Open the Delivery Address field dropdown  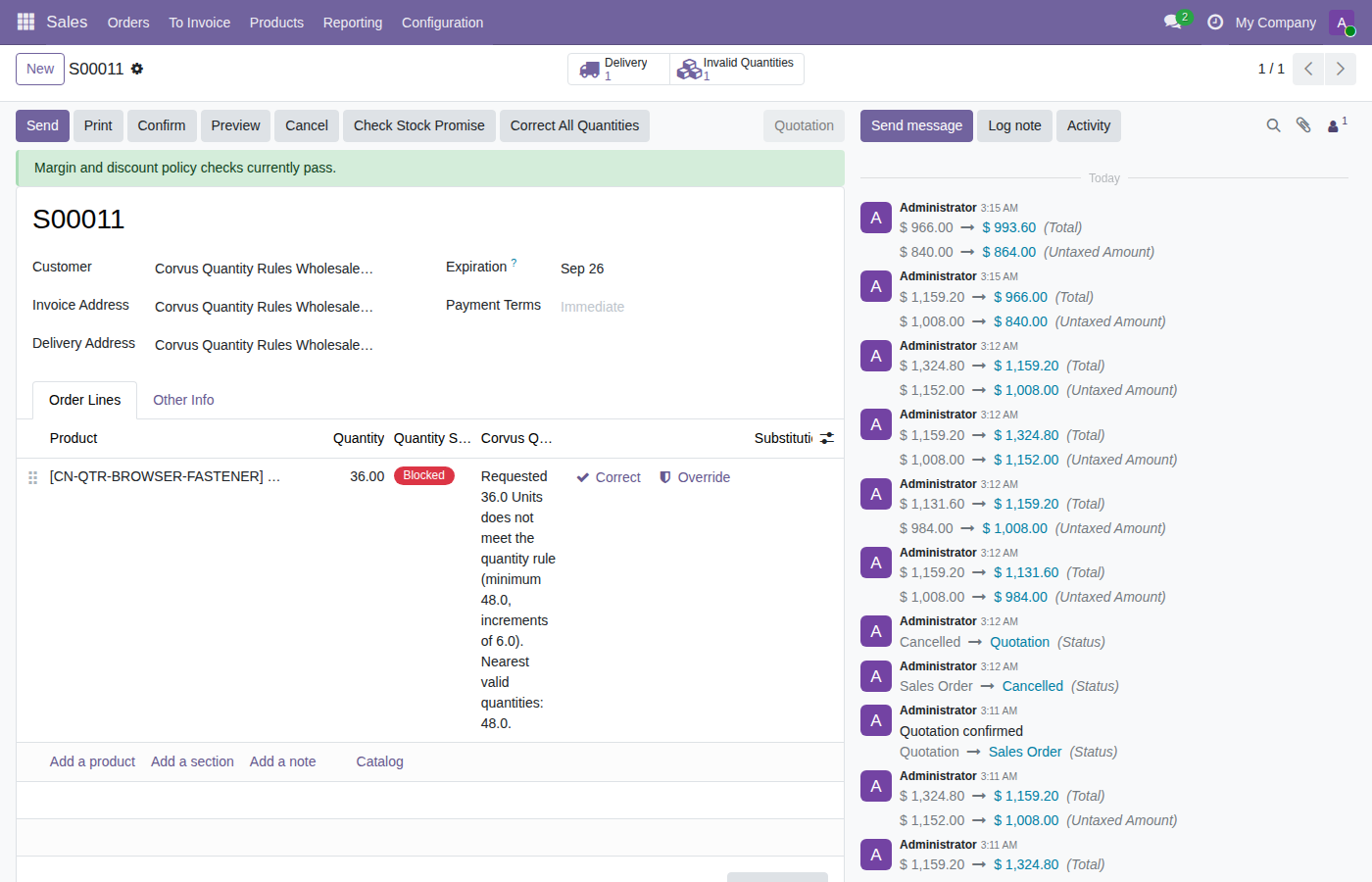click(284, 345)
